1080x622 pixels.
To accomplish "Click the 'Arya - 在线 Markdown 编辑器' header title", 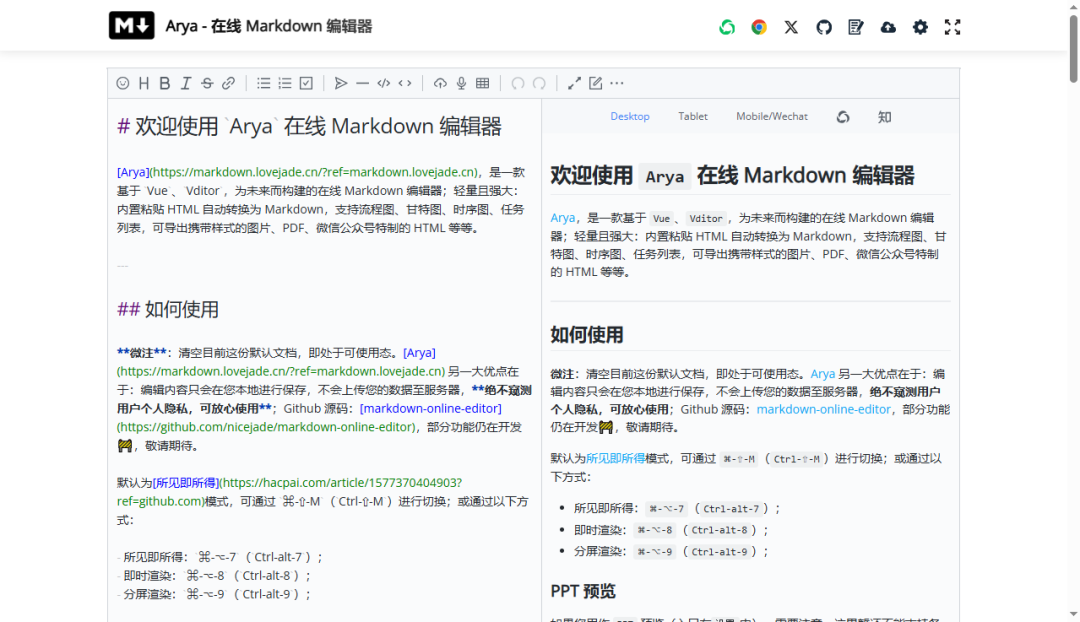I will click(x=269, y=26).
